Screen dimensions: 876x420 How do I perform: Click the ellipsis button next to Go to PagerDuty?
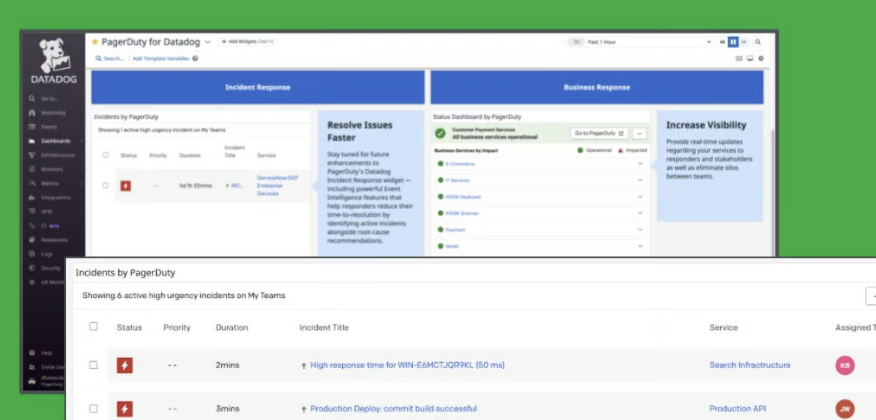pos(639,133)
